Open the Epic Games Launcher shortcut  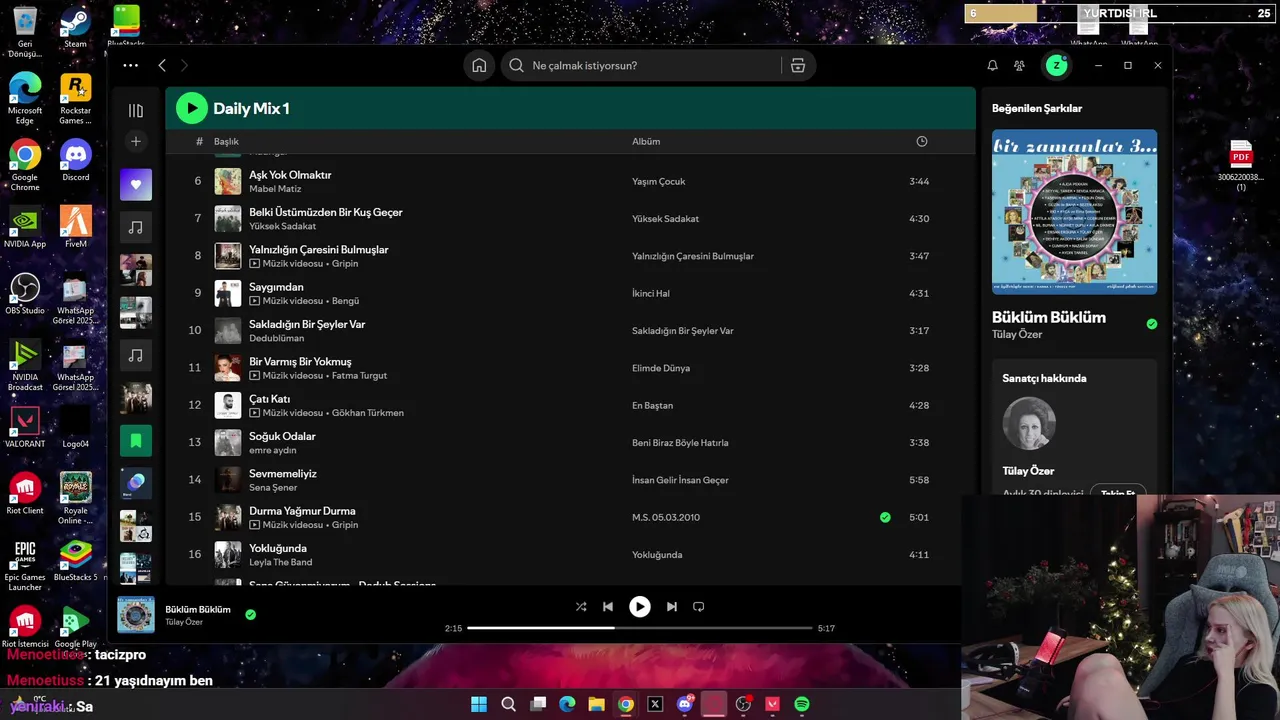pyautogui.click(x=25, y=565)
